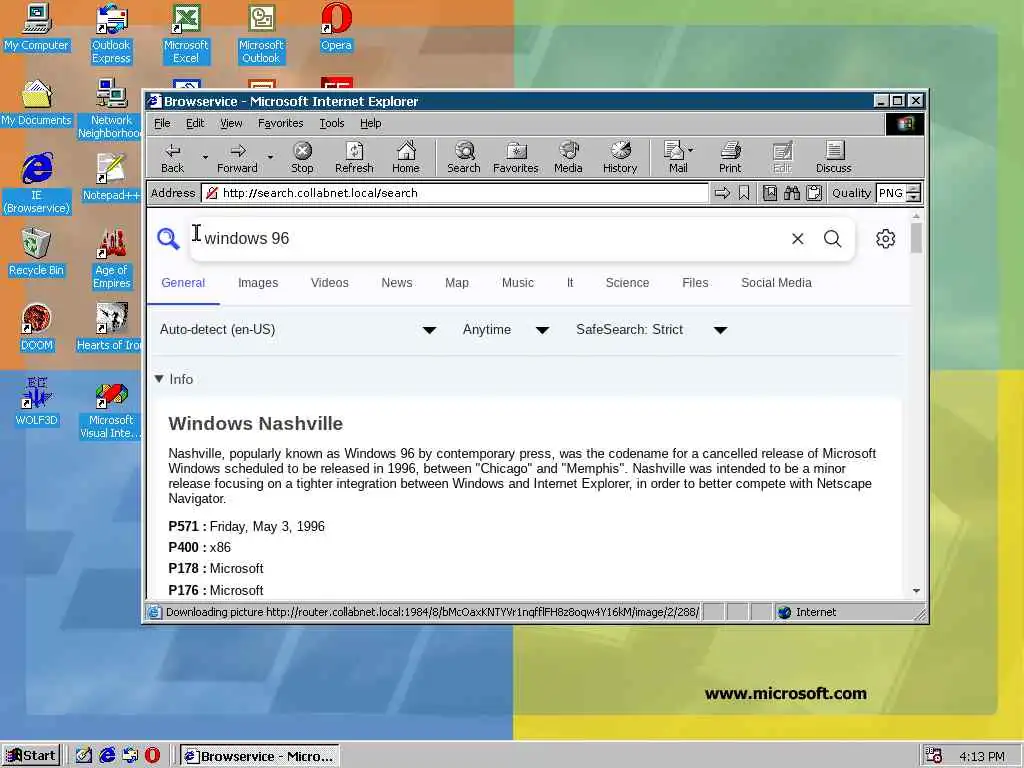
Task: Select the Outlook Express desktop icon
Action: (x=111, y=34)
